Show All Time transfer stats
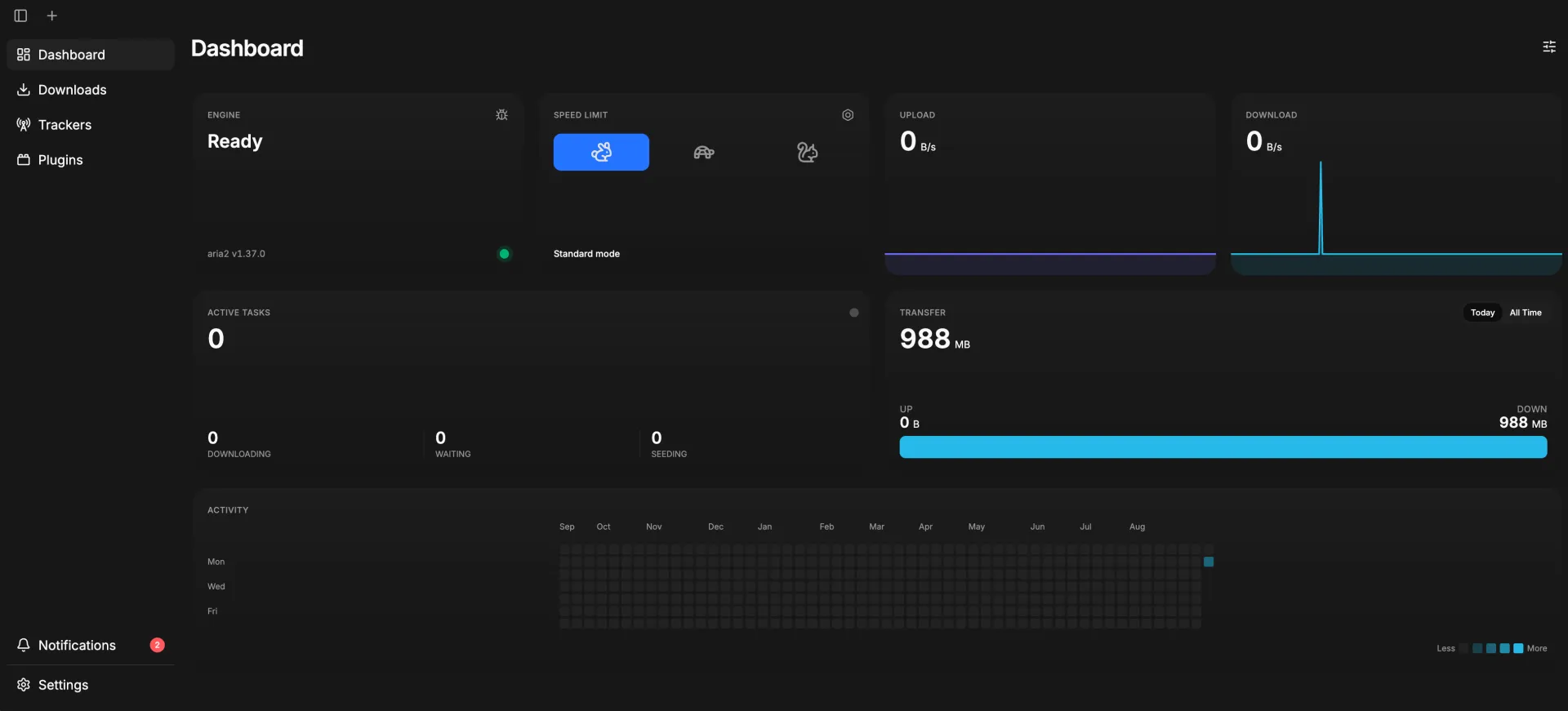The height and width of the screenshot is (711, 1568). tap(1526, 313)
